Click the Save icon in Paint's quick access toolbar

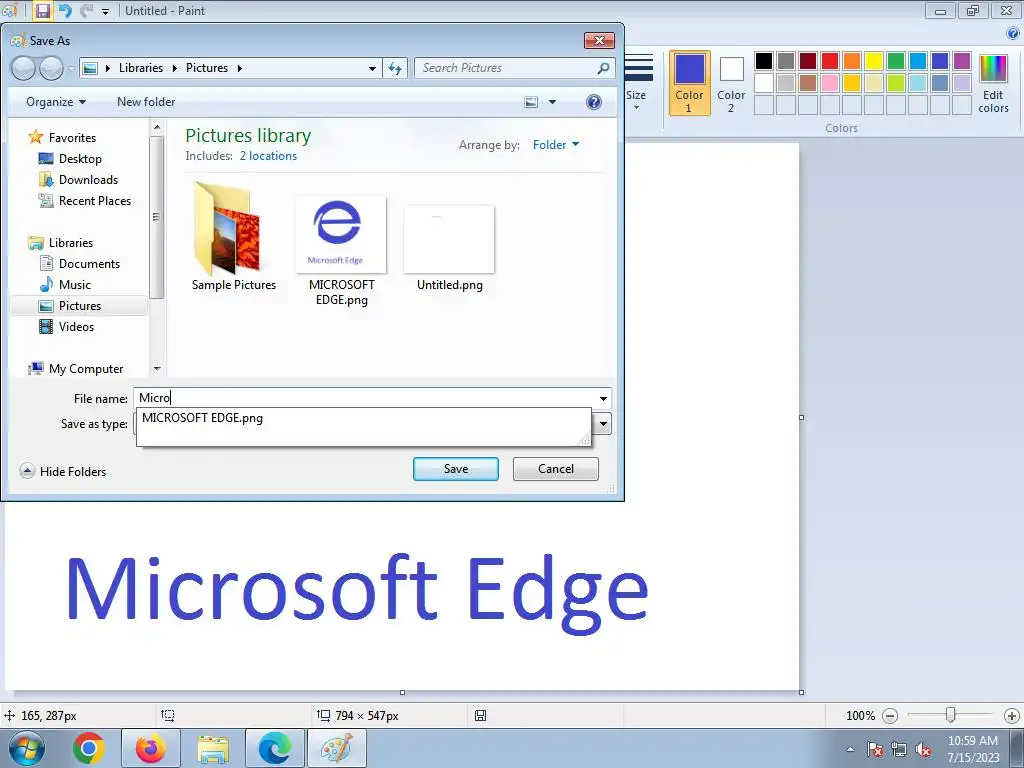click(42, 10)
